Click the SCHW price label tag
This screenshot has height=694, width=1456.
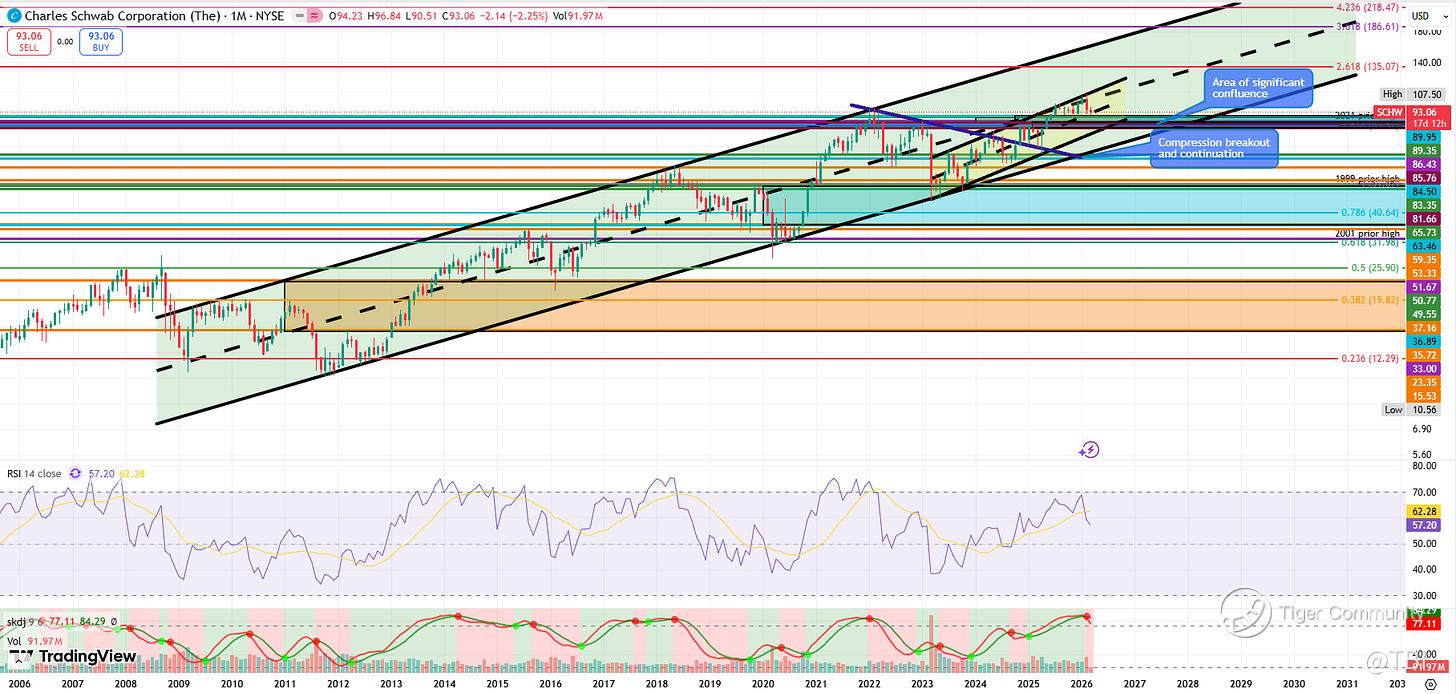(1389, 111)
